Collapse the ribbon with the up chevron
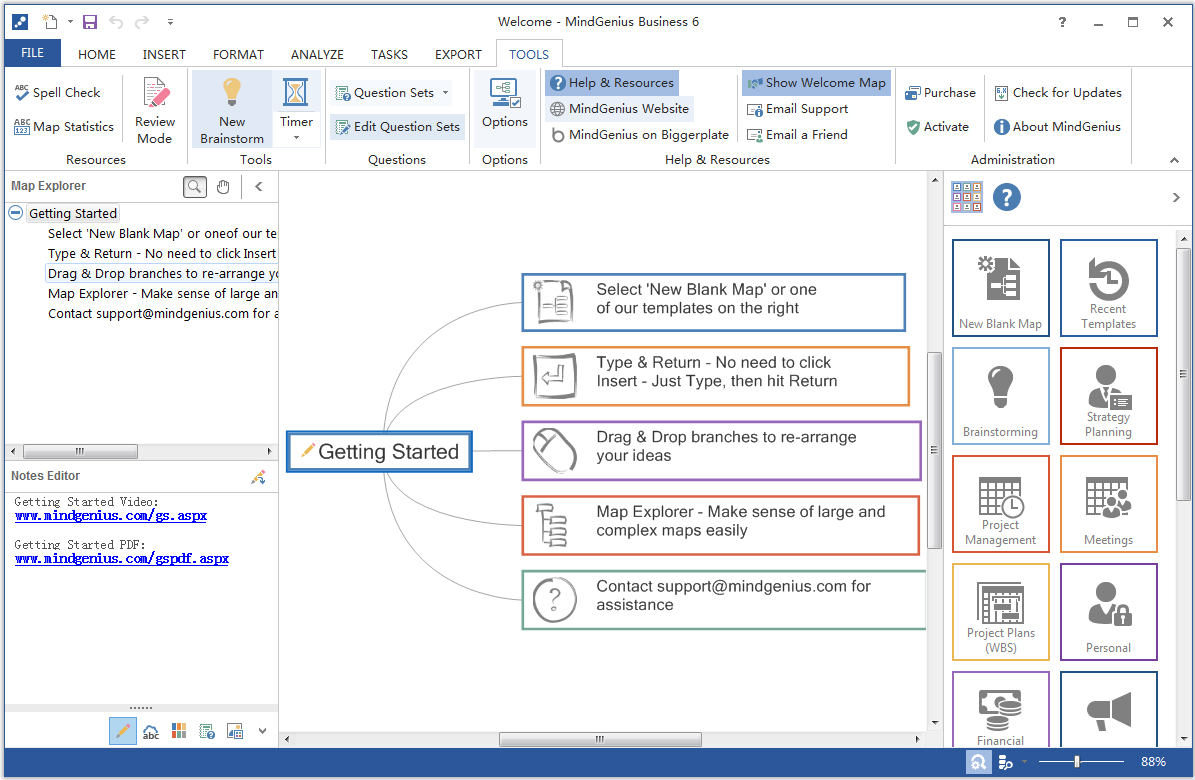This screenshot has width=1195, height=780. [x=1174, y=160]
